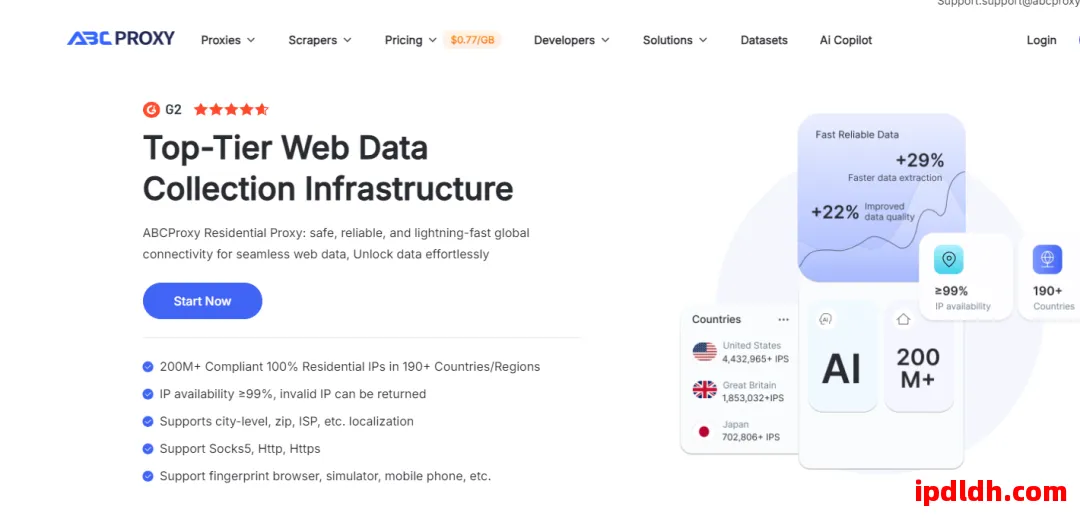Click the Start Now button
Viewport: 1080px width, 522px height.
click(x=202, y=301)
